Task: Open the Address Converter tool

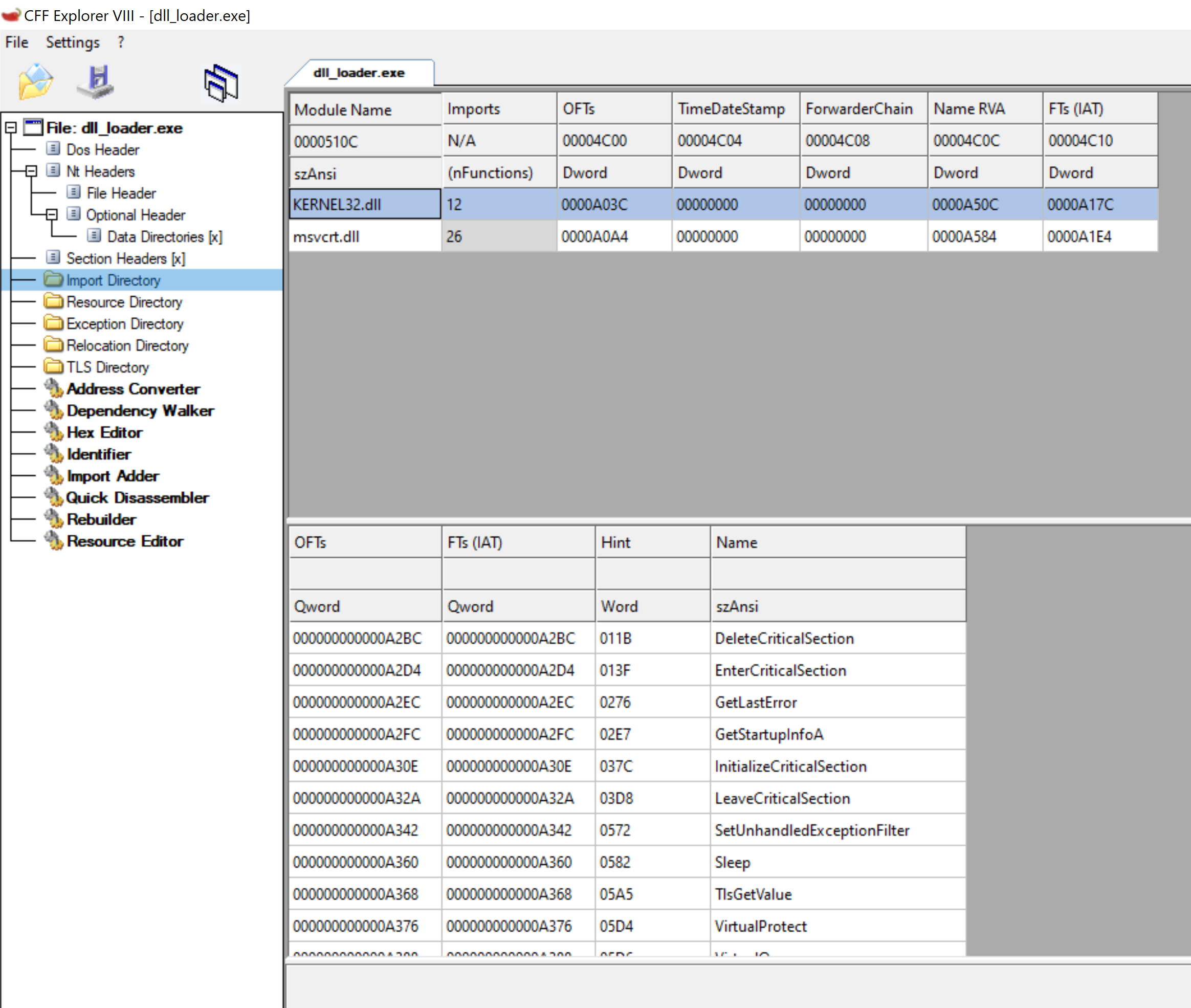Action: (133, 389)
